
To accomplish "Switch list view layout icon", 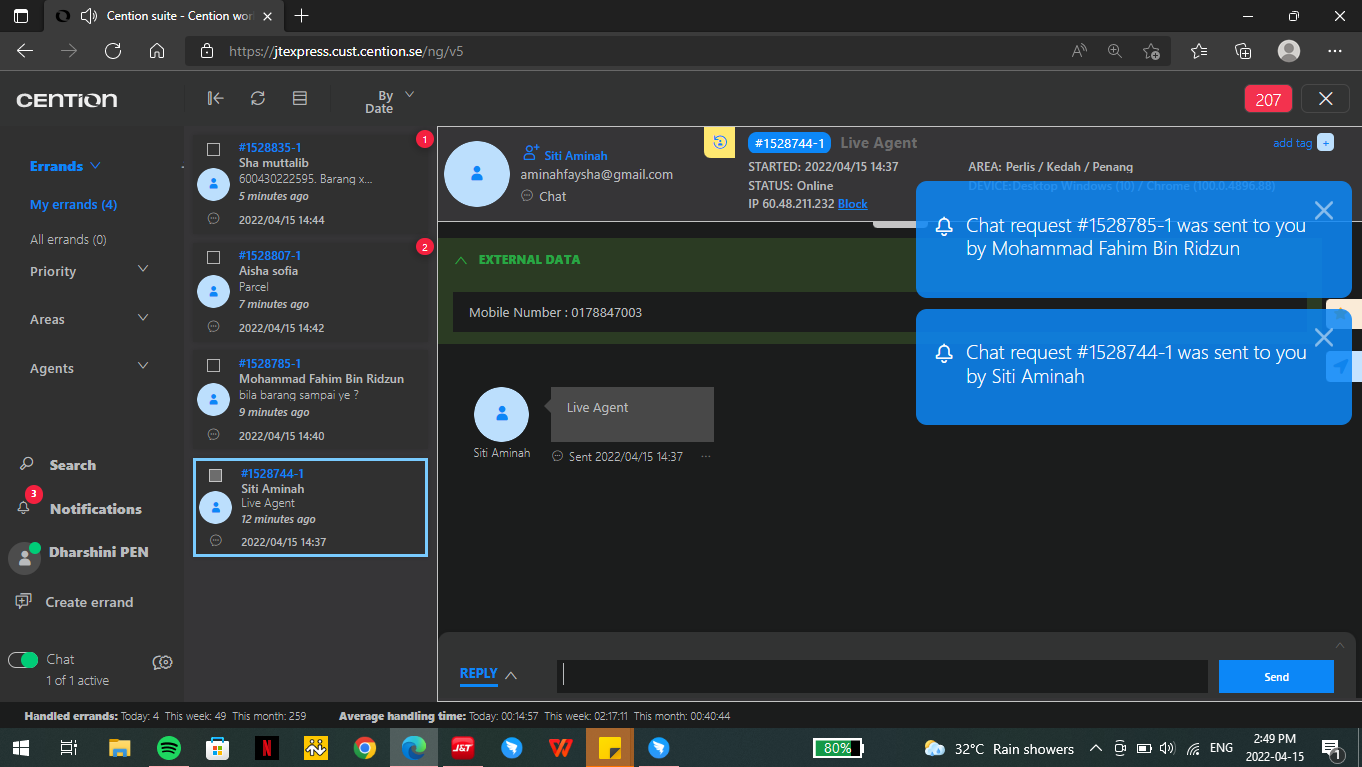I will tap(299, 98).
